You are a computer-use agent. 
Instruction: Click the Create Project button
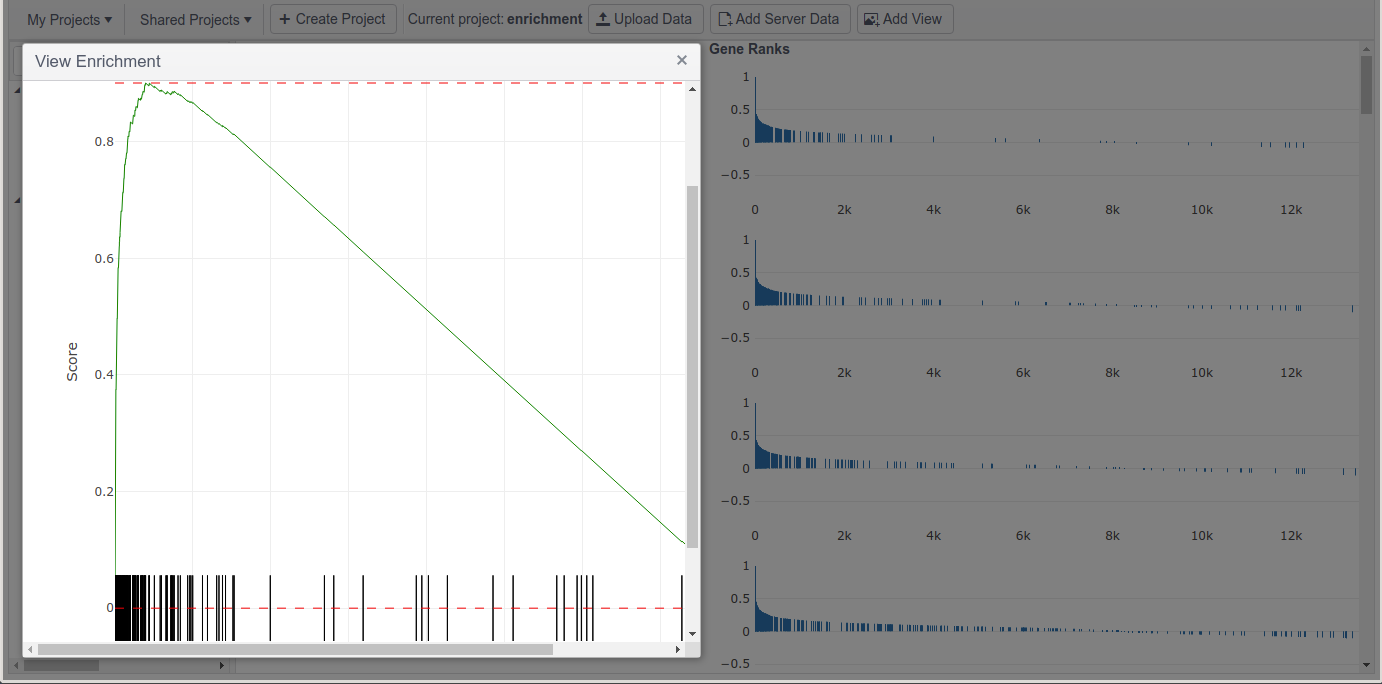333,18
